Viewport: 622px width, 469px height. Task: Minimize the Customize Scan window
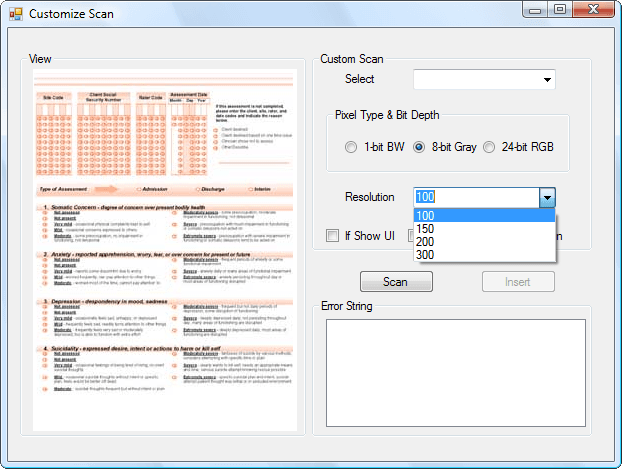click(x=535, y=10)
